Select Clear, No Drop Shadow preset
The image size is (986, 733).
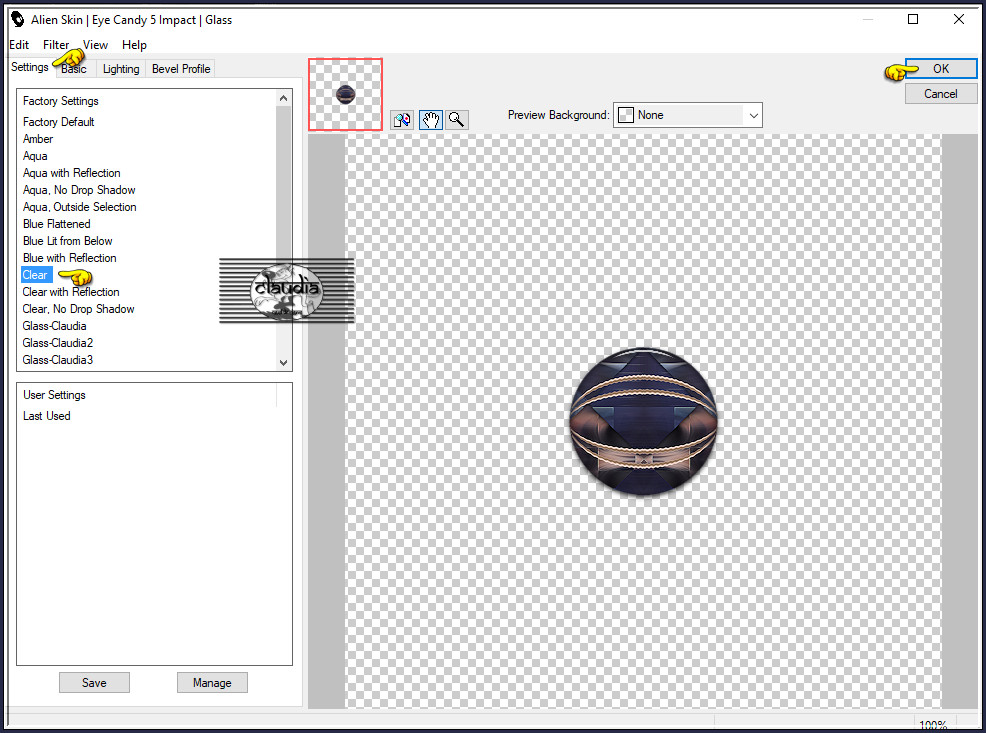[x=79, y=309]
